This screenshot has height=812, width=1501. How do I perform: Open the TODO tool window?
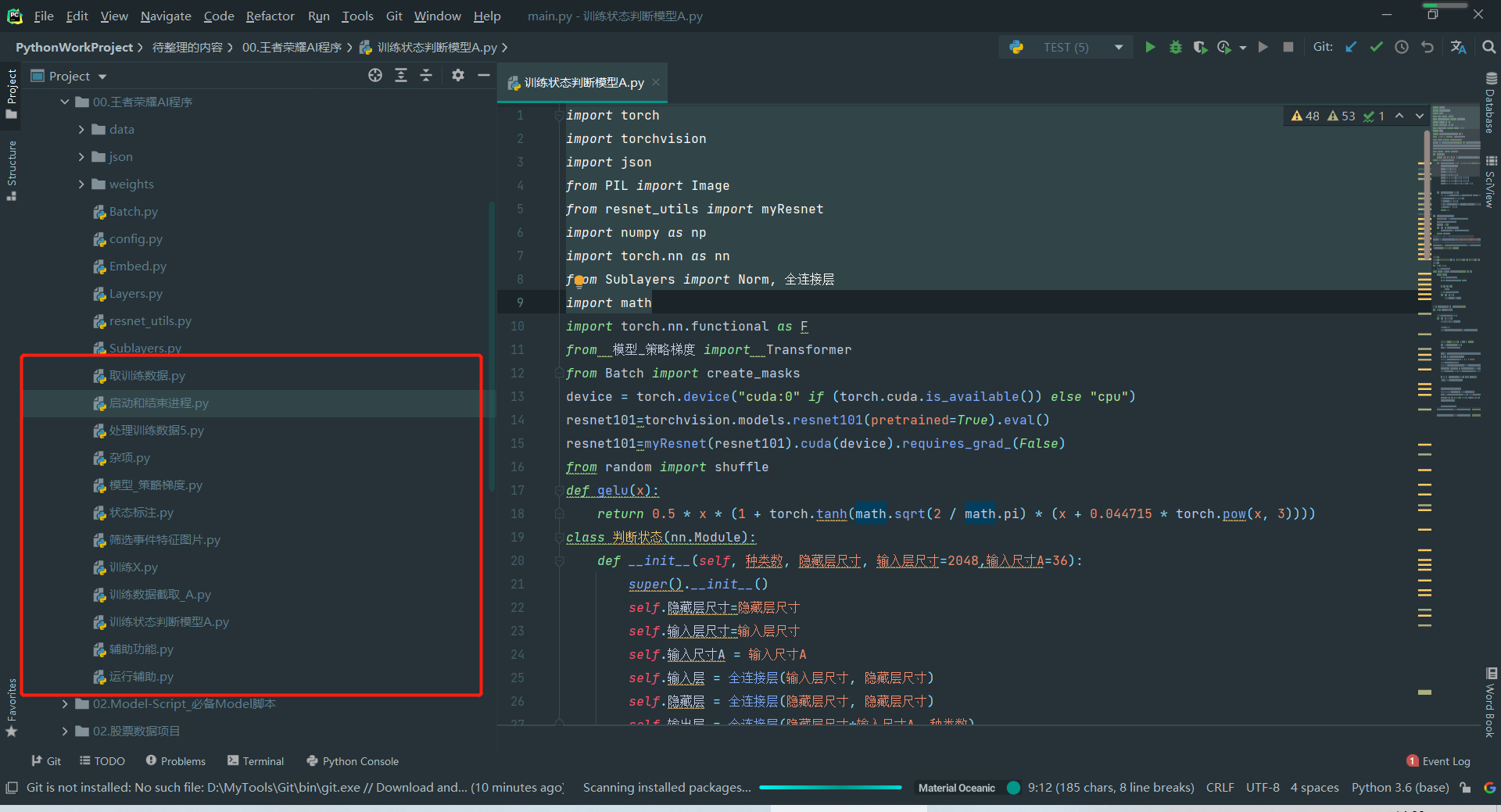coord(102,761)
